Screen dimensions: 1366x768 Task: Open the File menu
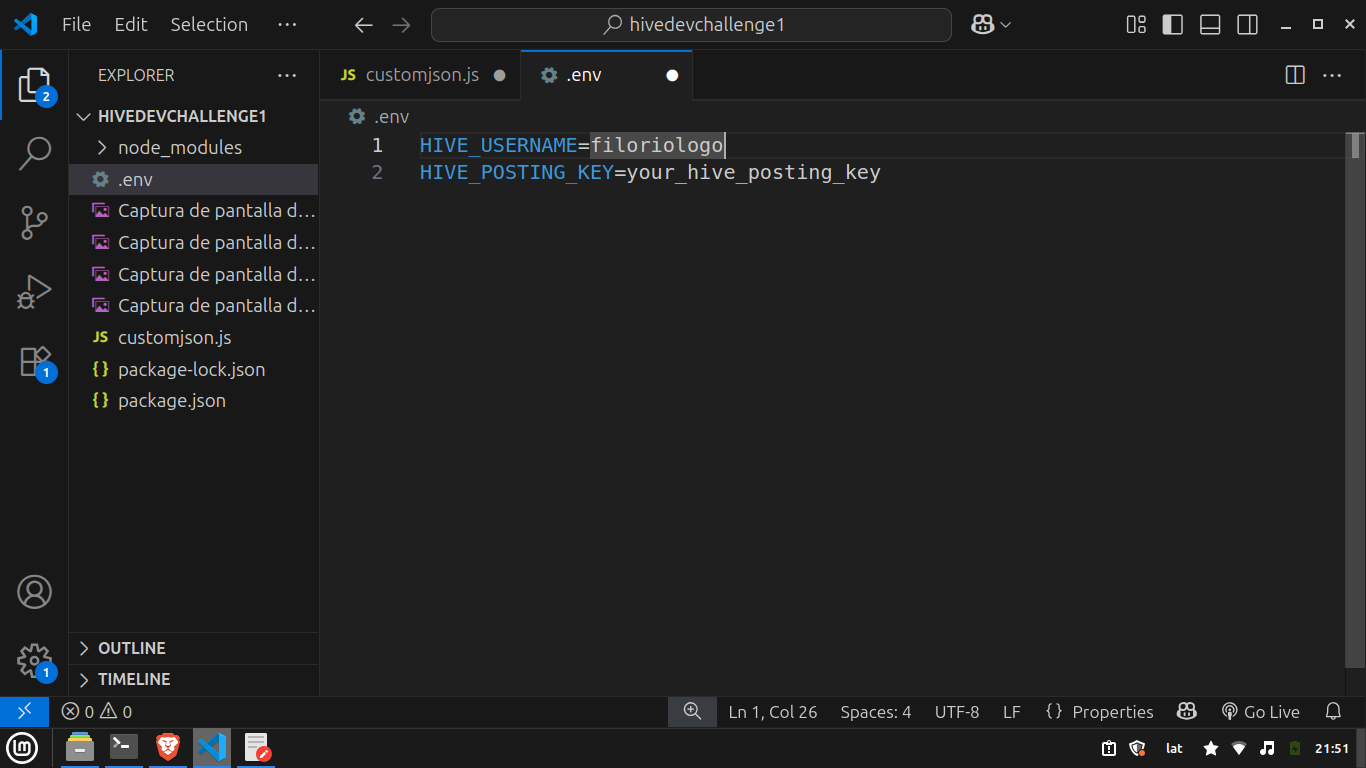point(76,25)
